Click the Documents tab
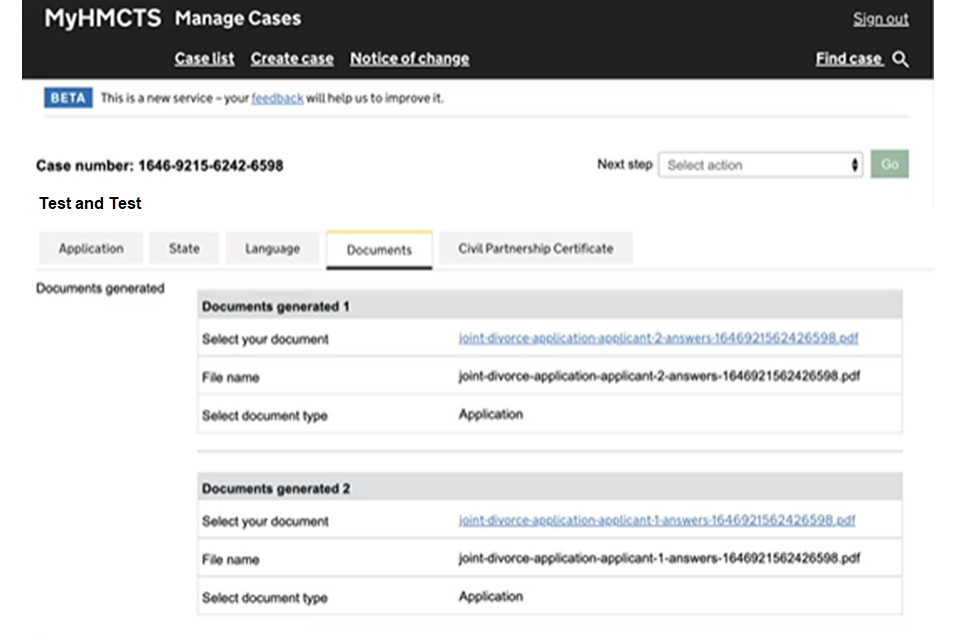Viewport: 960px width, 640px height. tap(379, 250)
